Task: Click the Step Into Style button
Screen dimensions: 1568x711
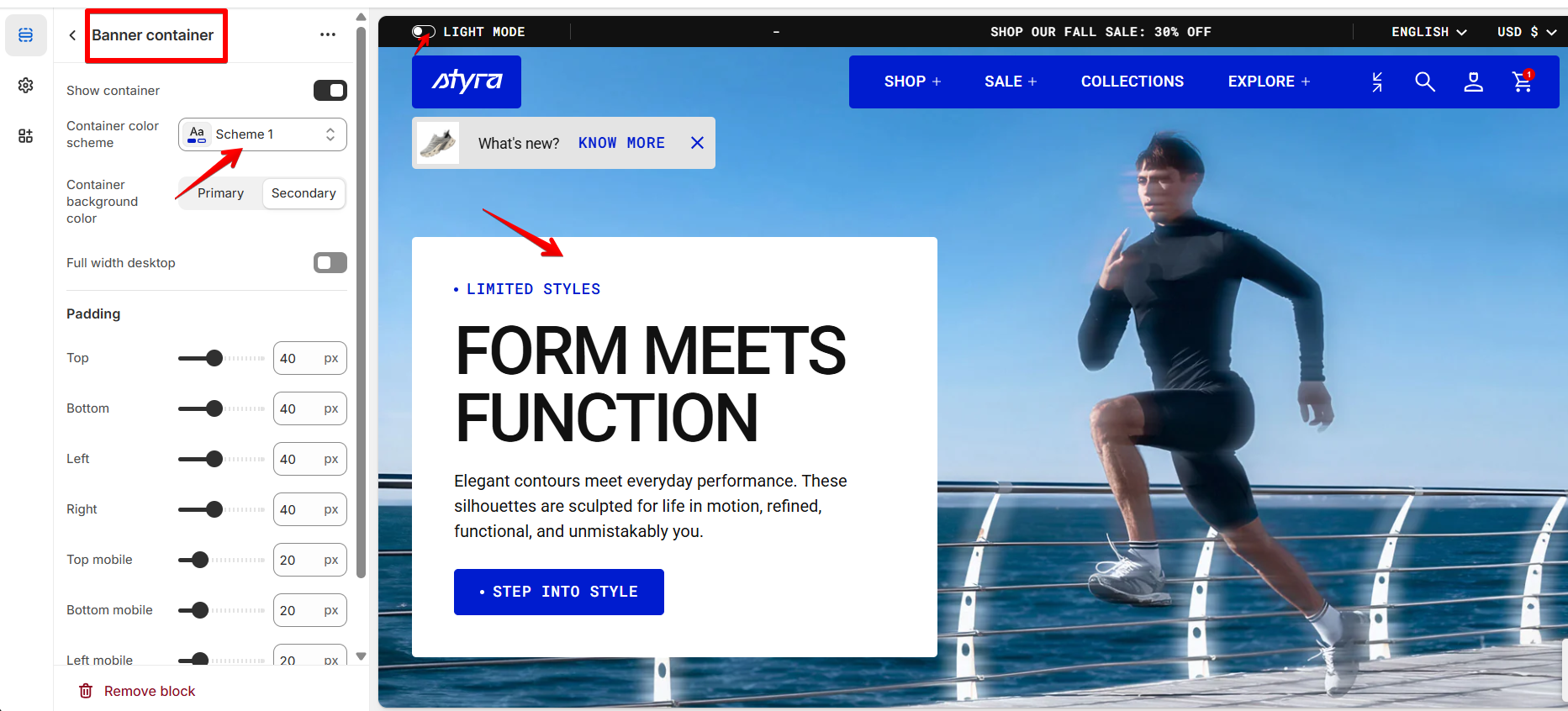Action: click(x=559, y=592)
